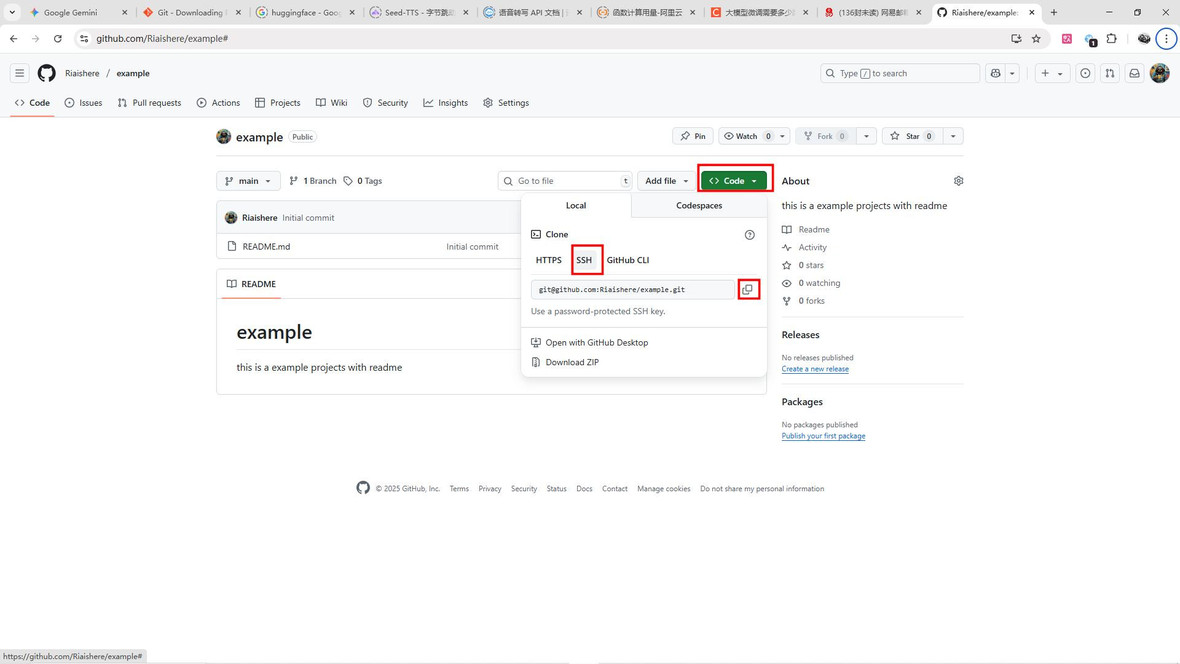Switch to the Git - Downloading browser tab

[x=190, y=12]
